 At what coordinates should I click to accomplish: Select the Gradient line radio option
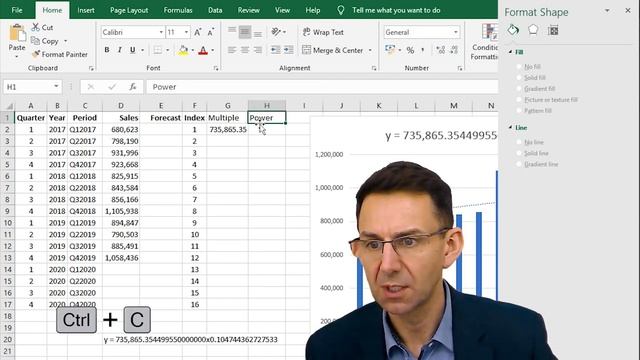519,164
